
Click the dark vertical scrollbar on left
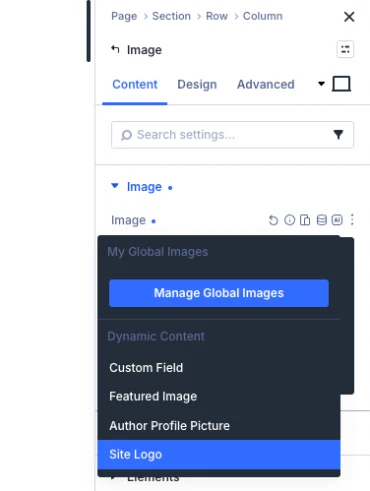[88, 31]
